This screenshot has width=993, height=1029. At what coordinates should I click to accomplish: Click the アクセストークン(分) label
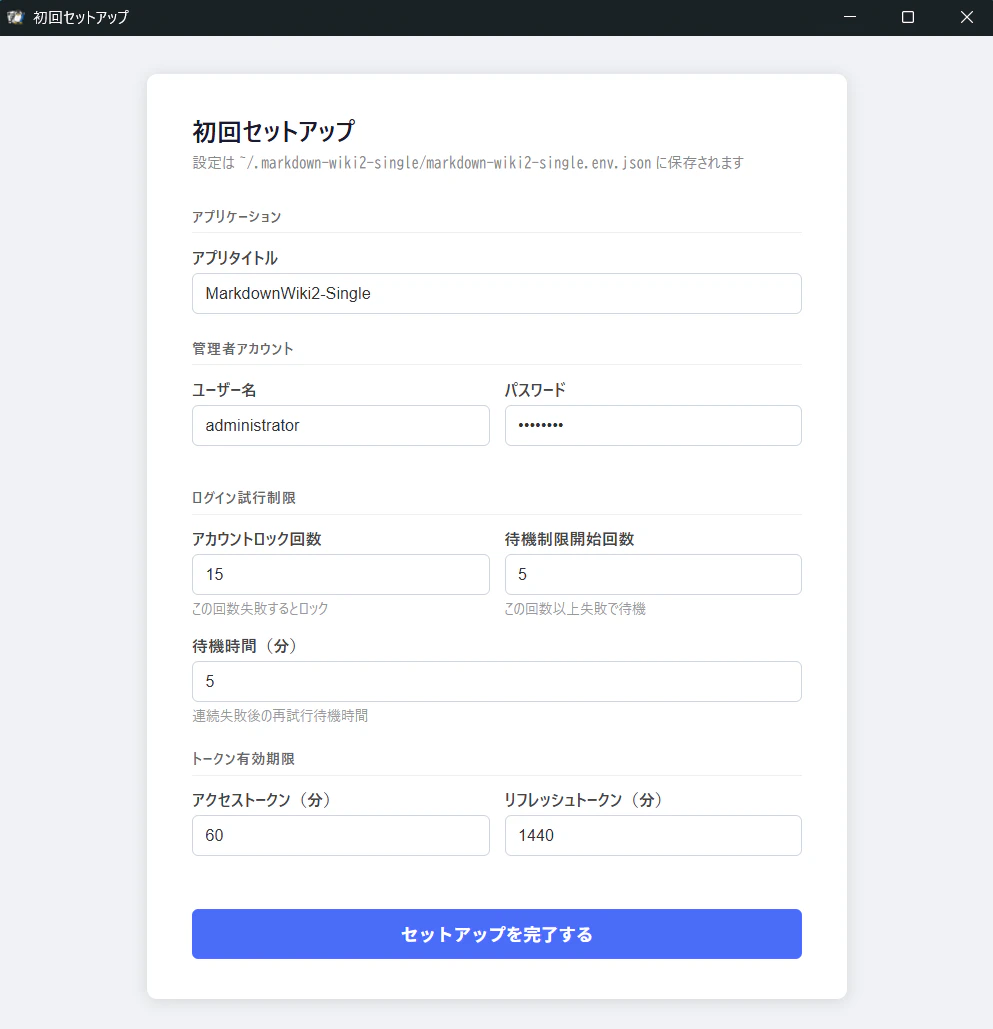pos(261,800)
